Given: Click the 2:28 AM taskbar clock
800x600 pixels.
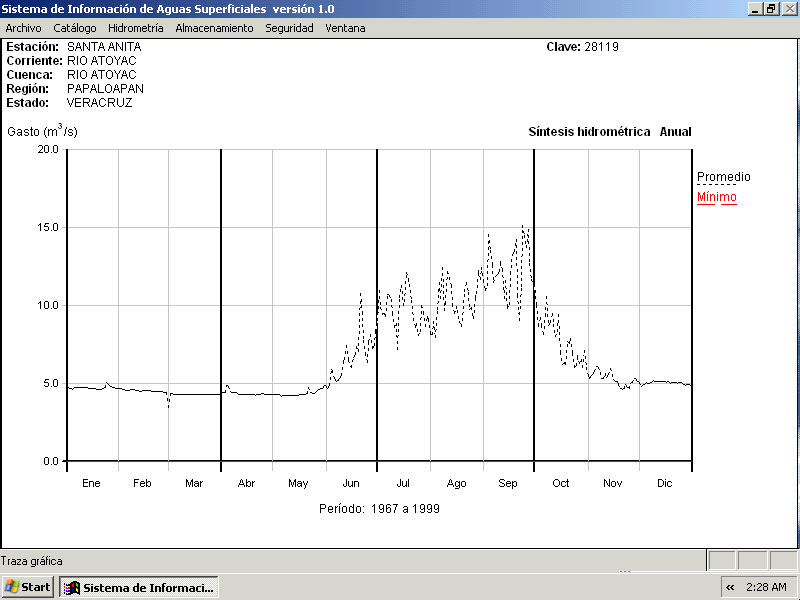Looking at the screenshot, I should [766, 587].
